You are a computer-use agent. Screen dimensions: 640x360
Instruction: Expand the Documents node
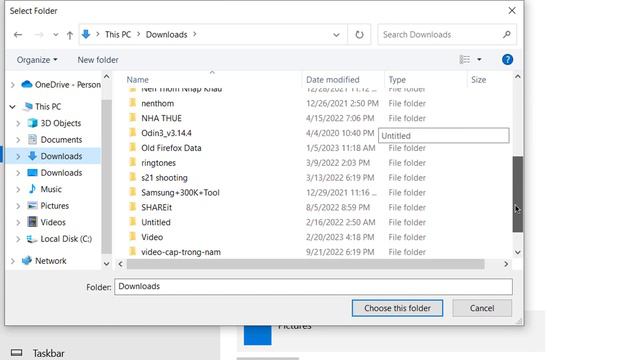[18, 140]
